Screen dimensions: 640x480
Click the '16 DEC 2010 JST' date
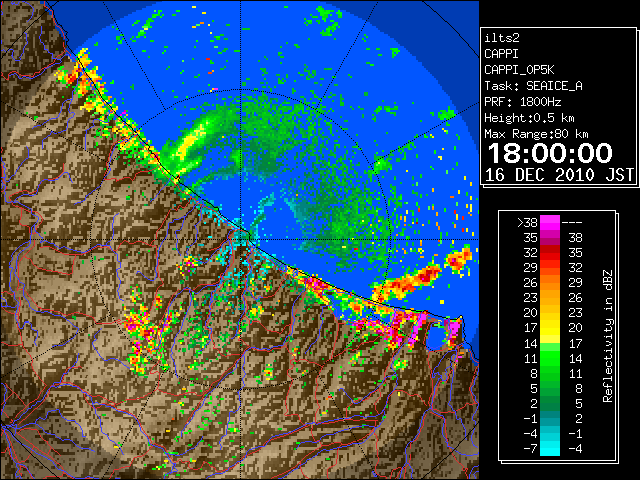pos(559,175)
